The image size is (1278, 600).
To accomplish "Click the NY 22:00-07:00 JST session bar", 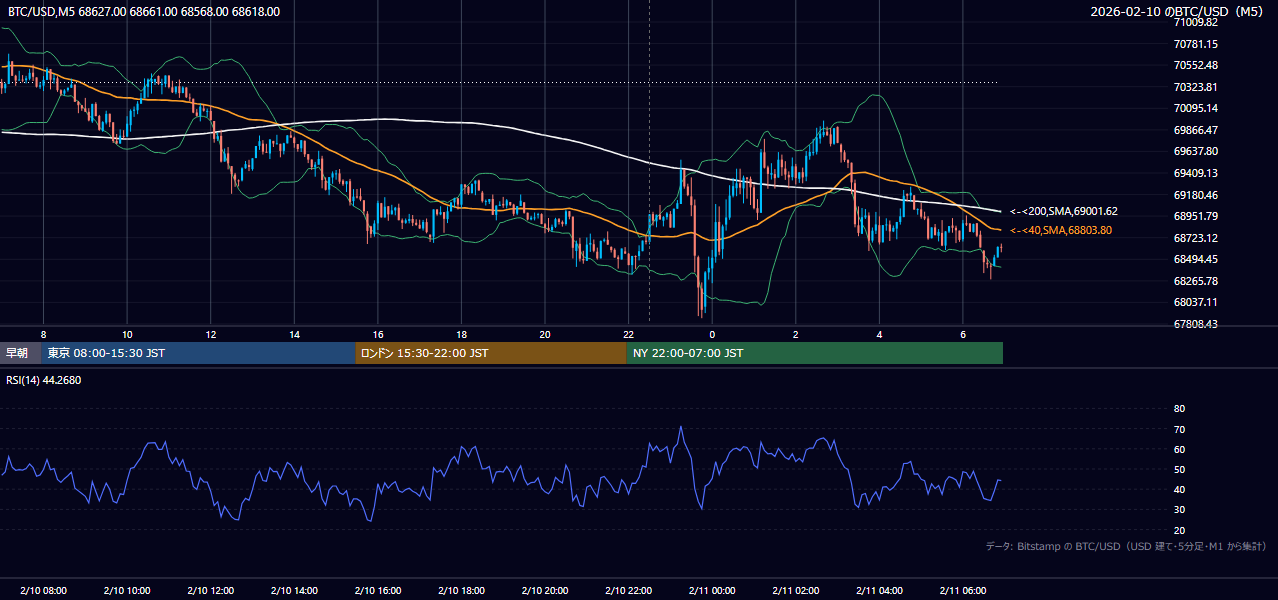I will point(815,353).
